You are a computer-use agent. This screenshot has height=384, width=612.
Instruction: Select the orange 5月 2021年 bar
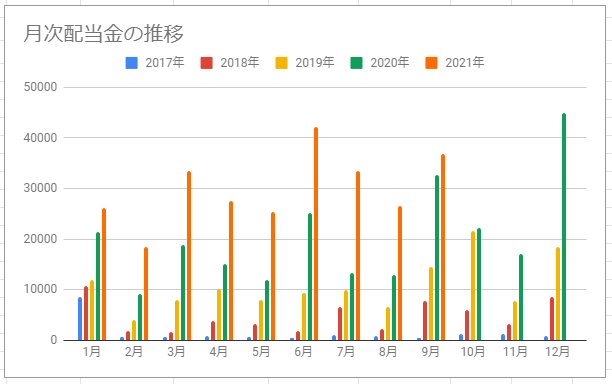[273, 276]
